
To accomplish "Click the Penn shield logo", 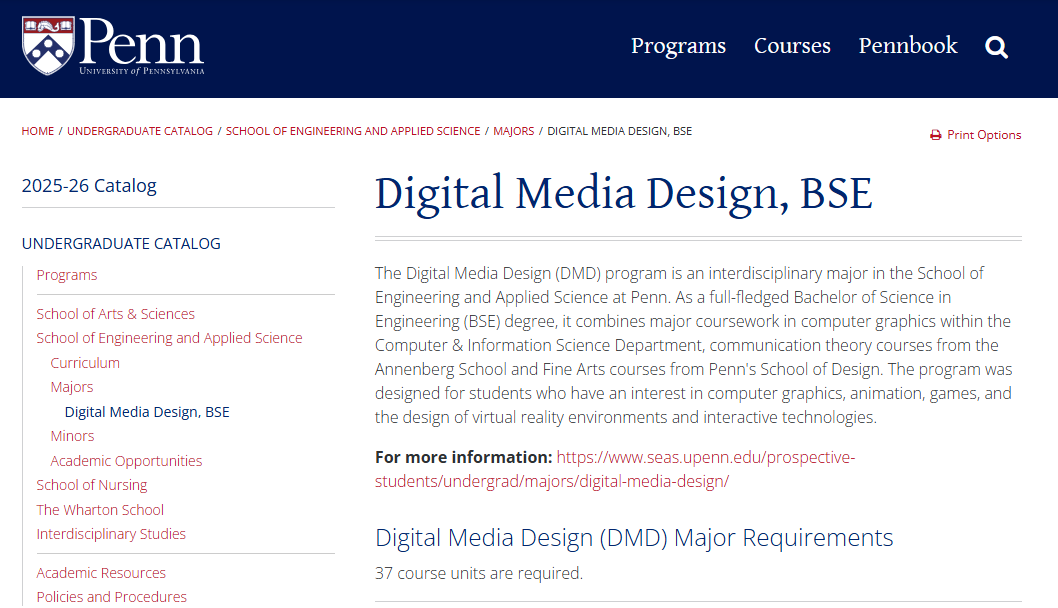I will pos(48,45).
